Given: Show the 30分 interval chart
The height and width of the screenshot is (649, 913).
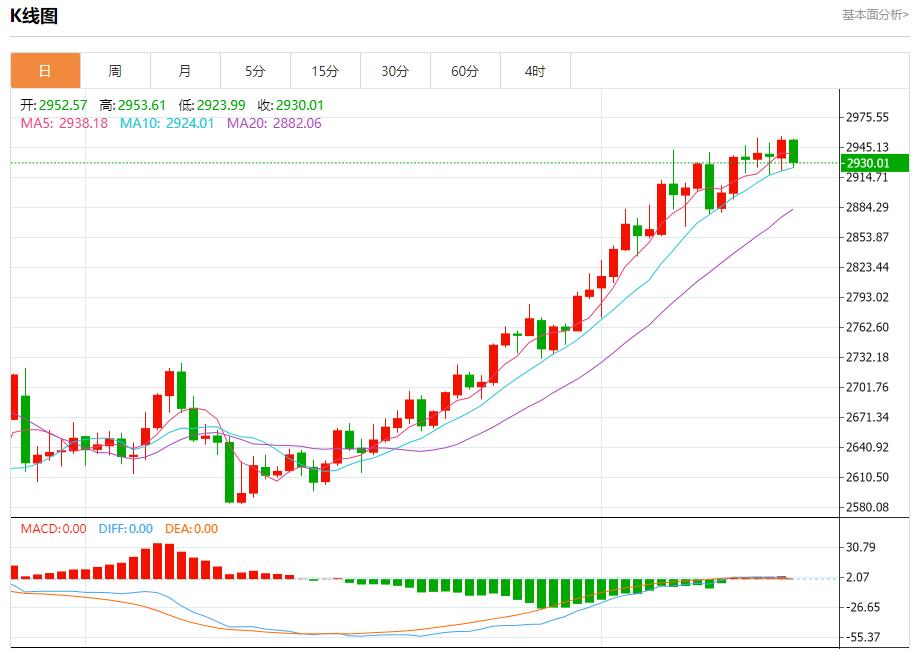Looking at the screenshot, I should pyautogui.click(x=395, y=71).
